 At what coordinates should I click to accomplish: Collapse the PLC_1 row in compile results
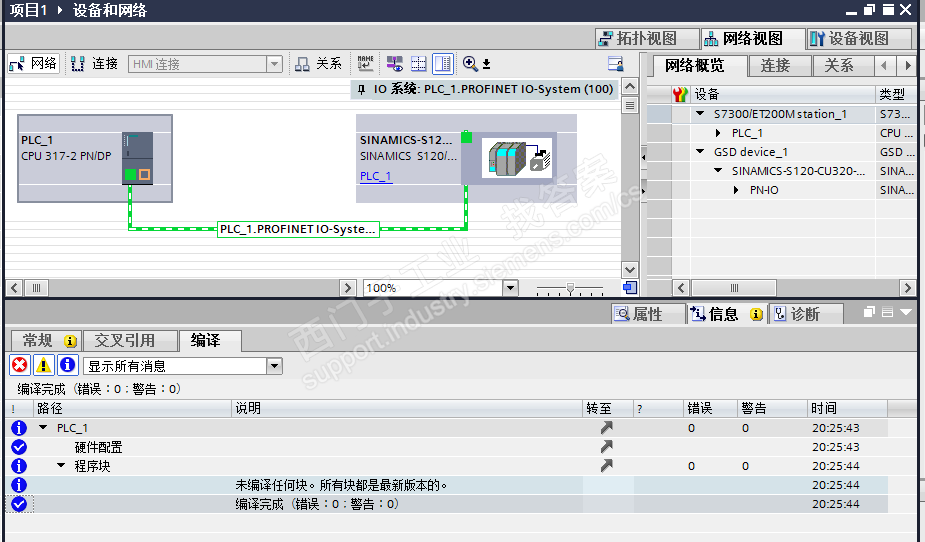43,428
